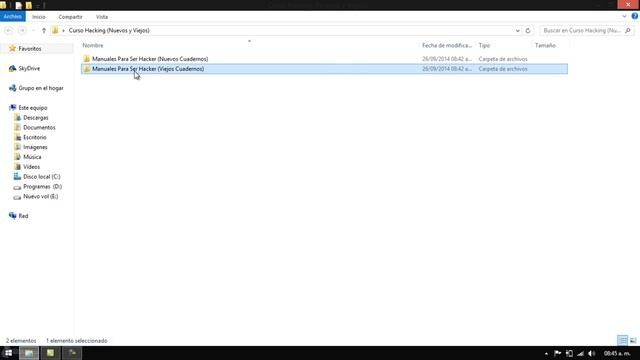Select the Manuales Para Ser Hacker (Viejos Cuadernos) folder
Image resolution: width=640 pixels, height=360 pixels.
click(x=148, y=69)
